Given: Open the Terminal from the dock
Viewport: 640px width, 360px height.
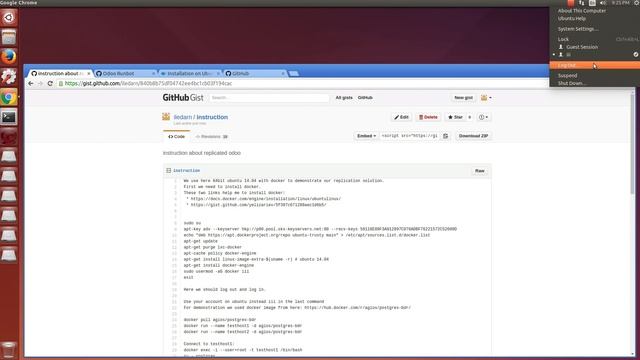Looking at the screenshot, I should pos(9,117).
